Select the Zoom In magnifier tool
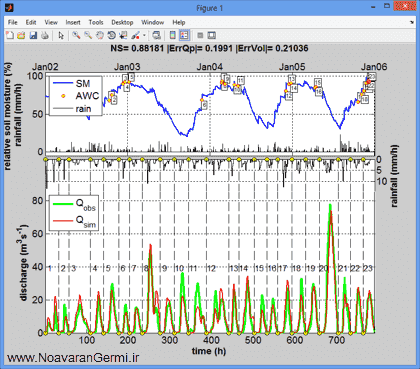 [x=76, y=35]
